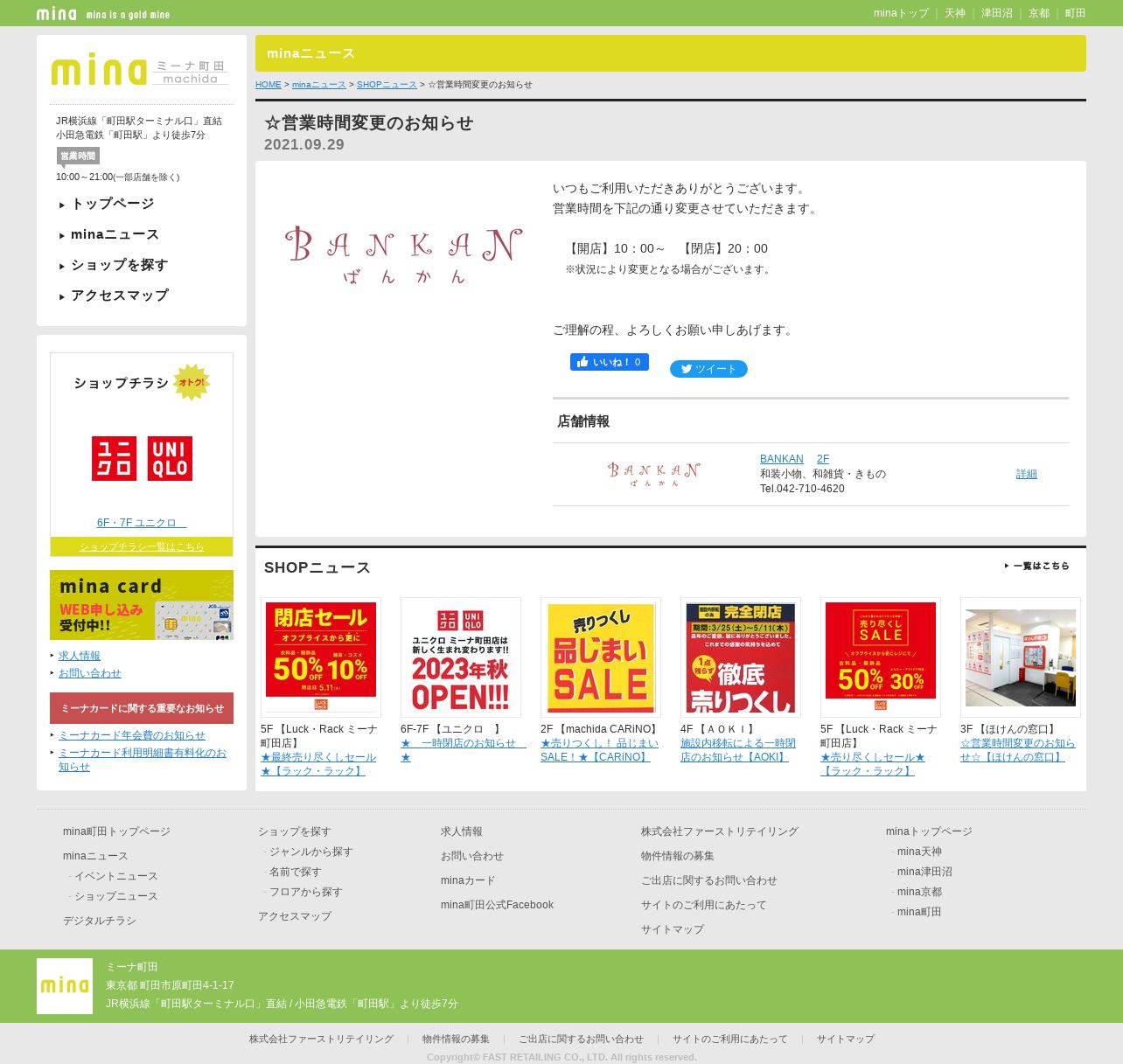
Task: Open the 閉店セール Luck Rack thumbnail
Action: tap(321, 657)
